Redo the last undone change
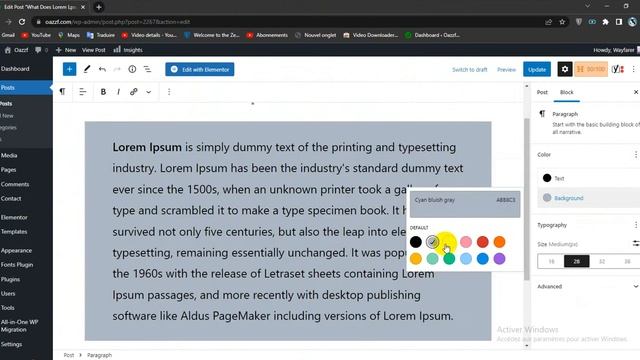The image size is (640, 360). pyautogui.click(x=117, y=69)
